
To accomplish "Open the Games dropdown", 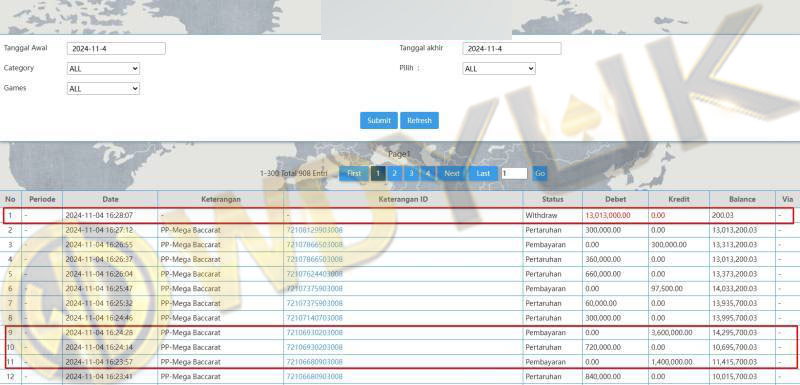I will pyautogui.click(x=103, y=89).
